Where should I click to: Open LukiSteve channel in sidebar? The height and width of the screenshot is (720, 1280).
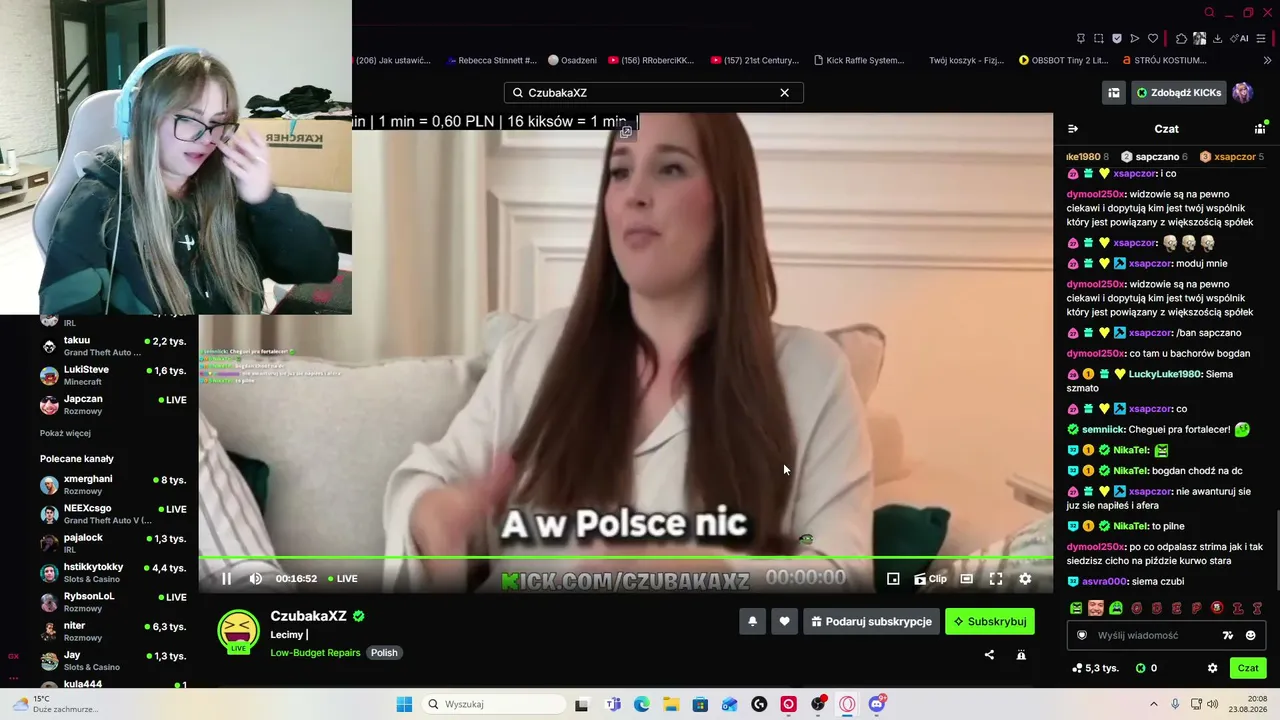(113, 375)
